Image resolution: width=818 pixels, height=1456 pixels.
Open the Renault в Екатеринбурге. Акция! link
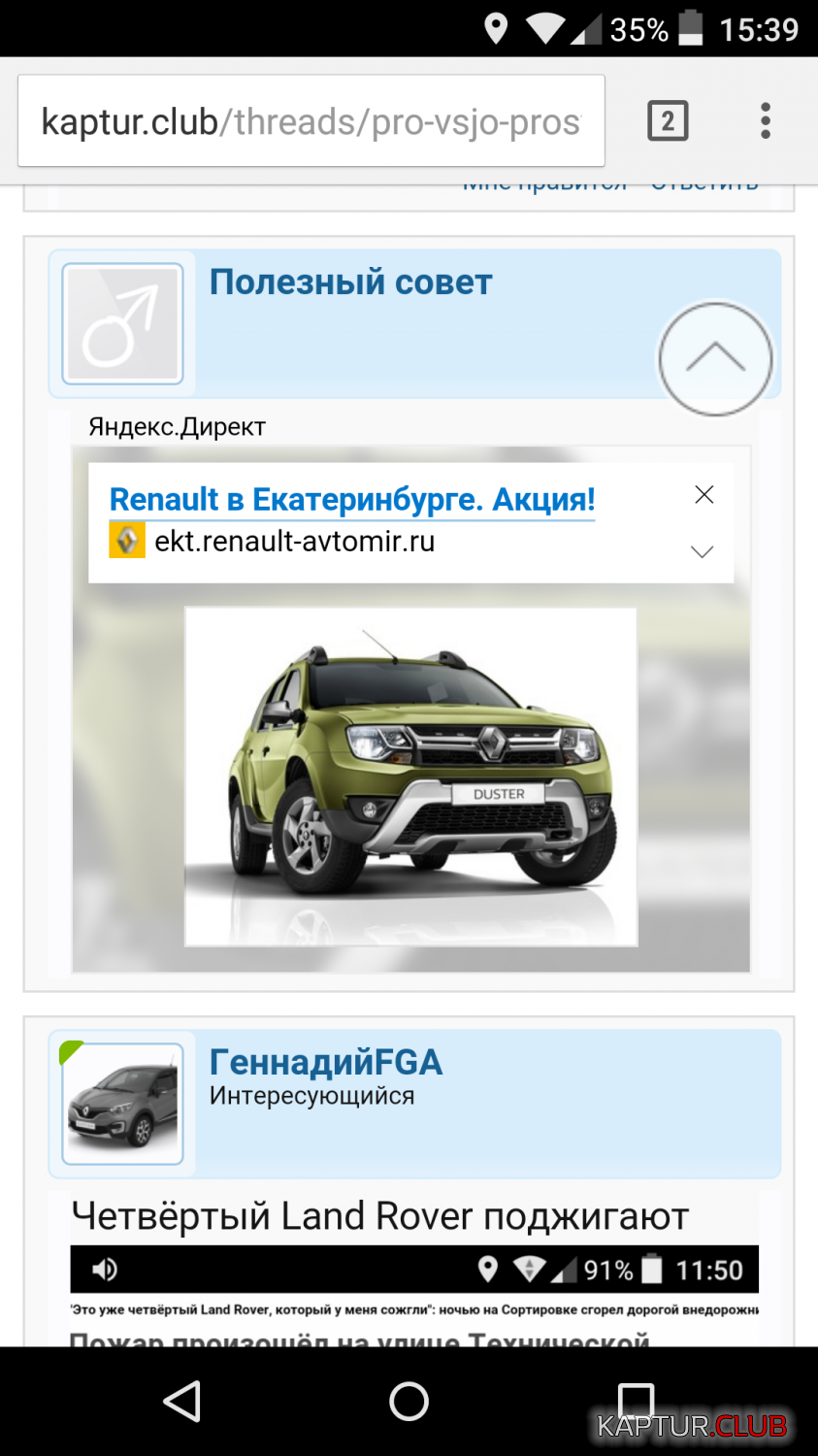352,499
